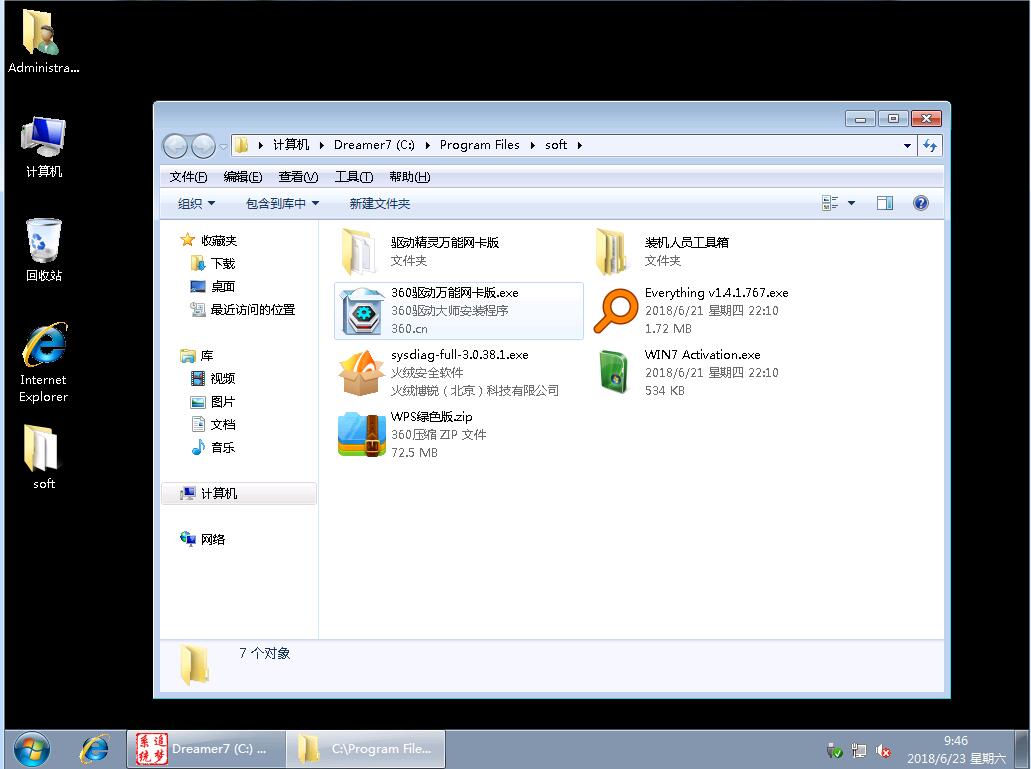Expand the view options dropdown arrow
1031x769 pixels.
[851, 203]
